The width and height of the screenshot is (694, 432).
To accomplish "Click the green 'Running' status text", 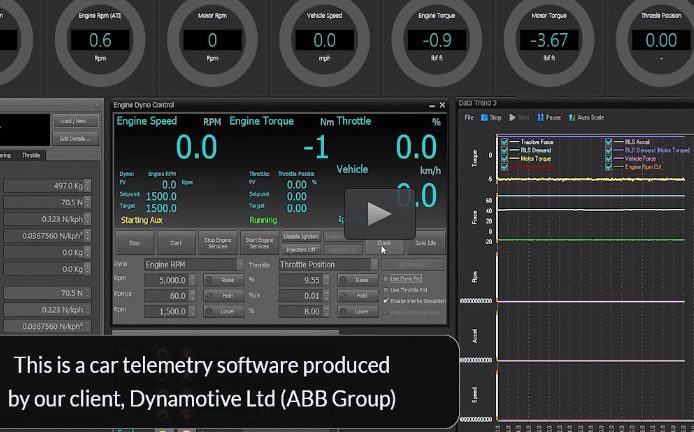I will tap(263, 220).
